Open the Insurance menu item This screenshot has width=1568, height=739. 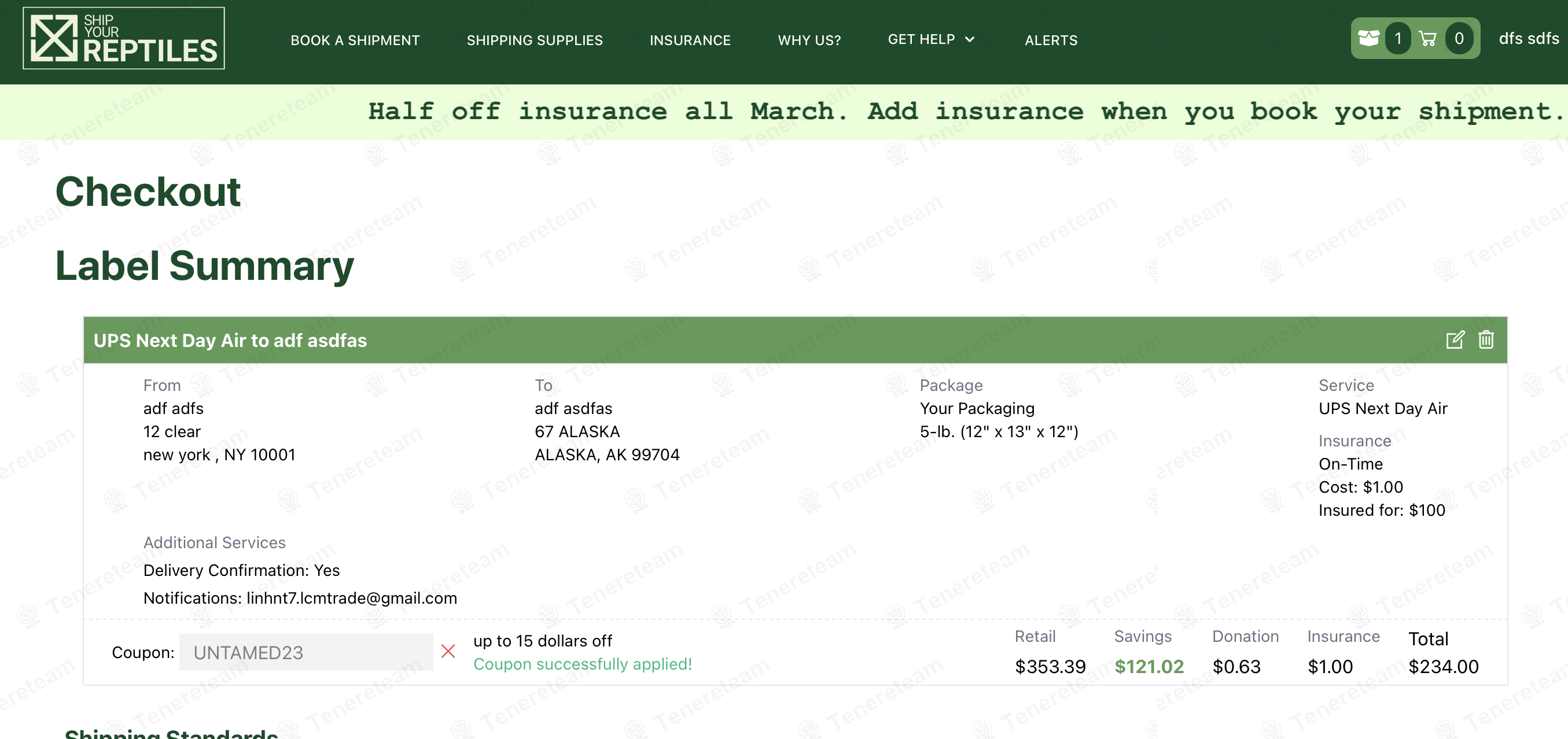690,40
